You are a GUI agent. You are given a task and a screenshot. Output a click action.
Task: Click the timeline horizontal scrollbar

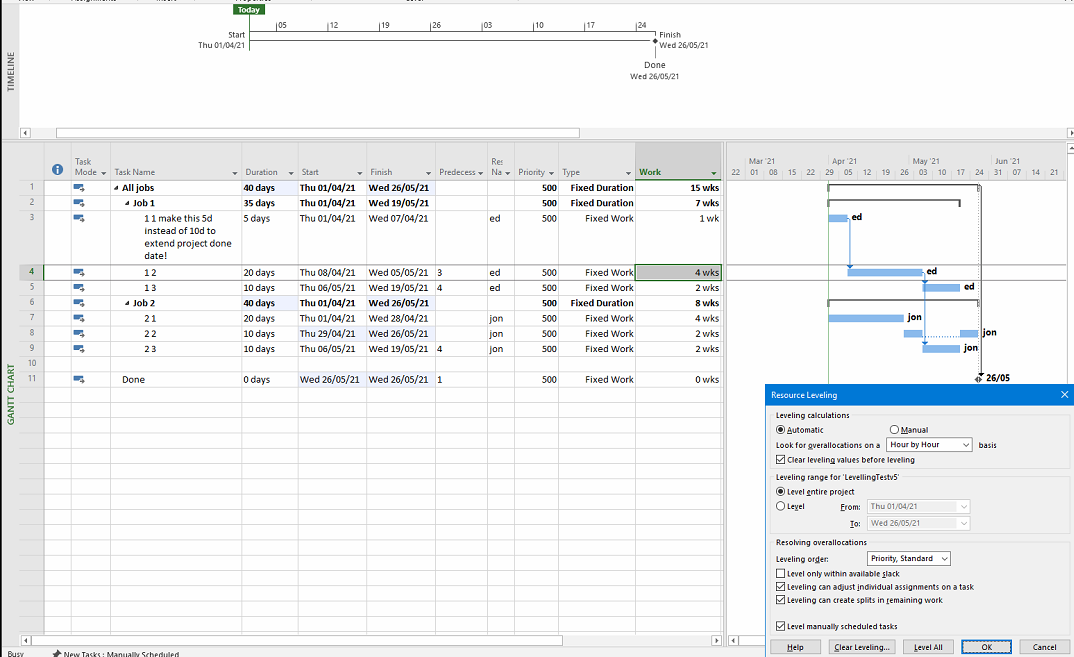click(x=318, y=133)
